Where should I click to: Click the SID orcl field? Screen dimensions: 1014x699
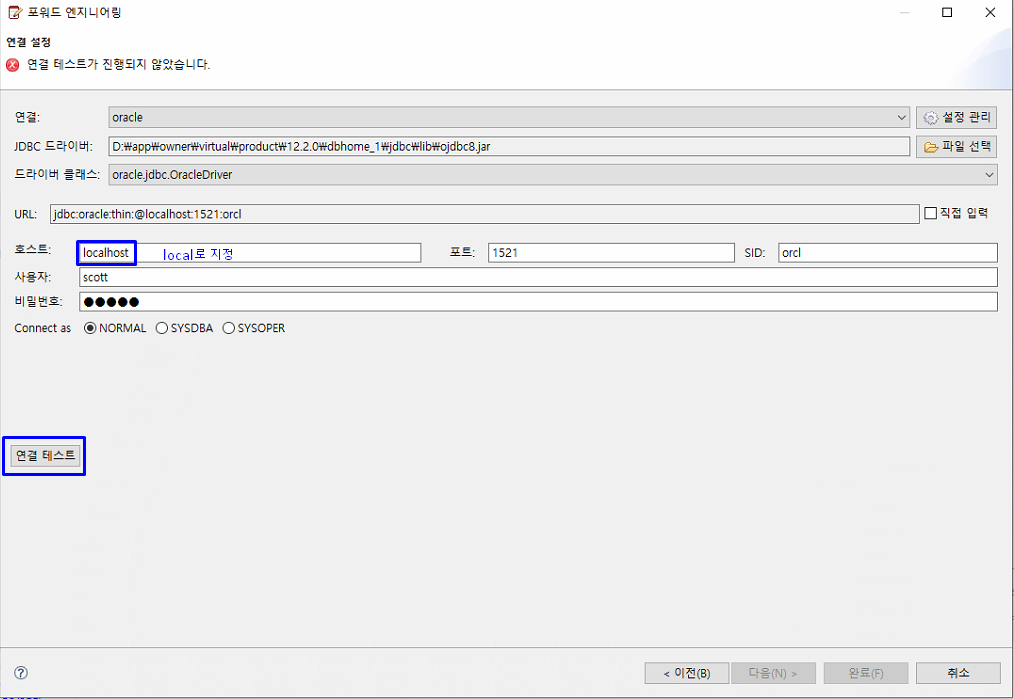(888, 253)
